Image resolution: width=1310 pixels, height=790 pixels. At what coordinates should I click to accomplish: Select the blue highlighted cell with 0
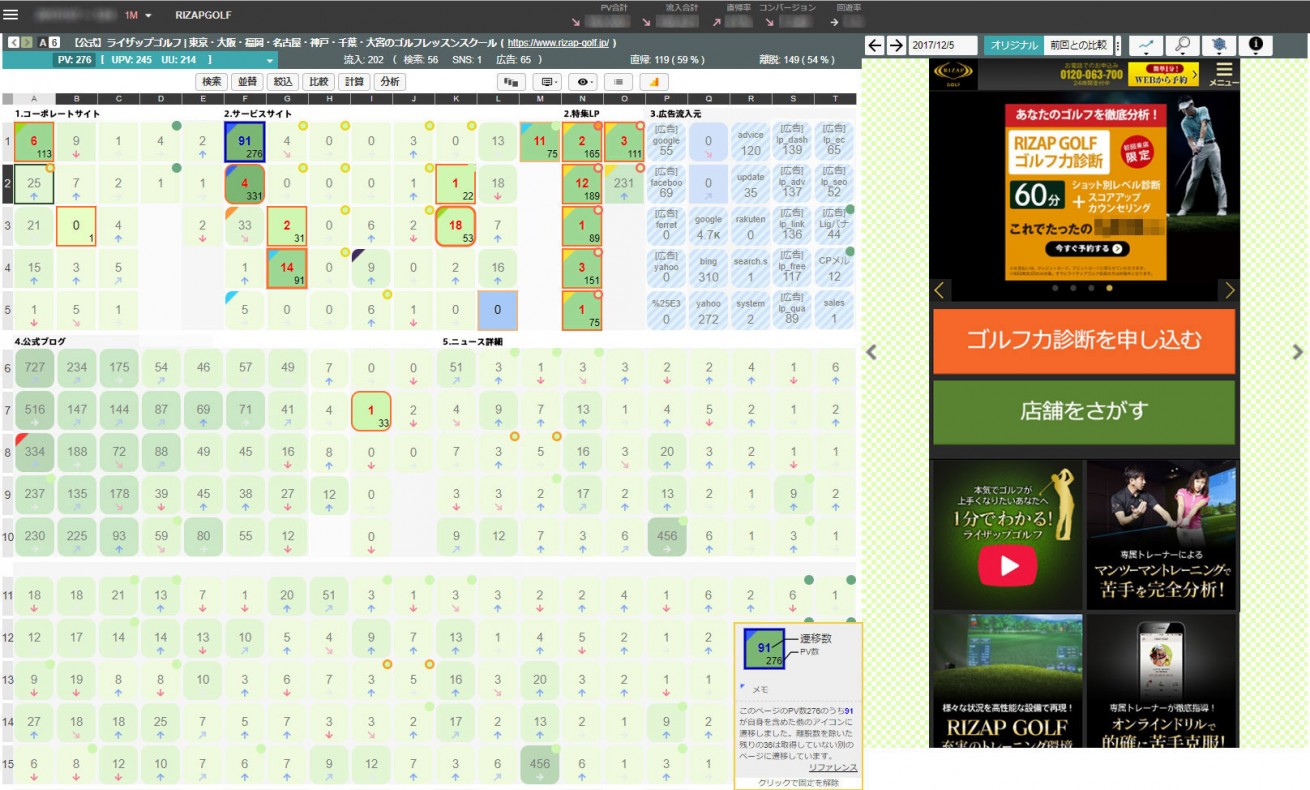click(497, 311)
